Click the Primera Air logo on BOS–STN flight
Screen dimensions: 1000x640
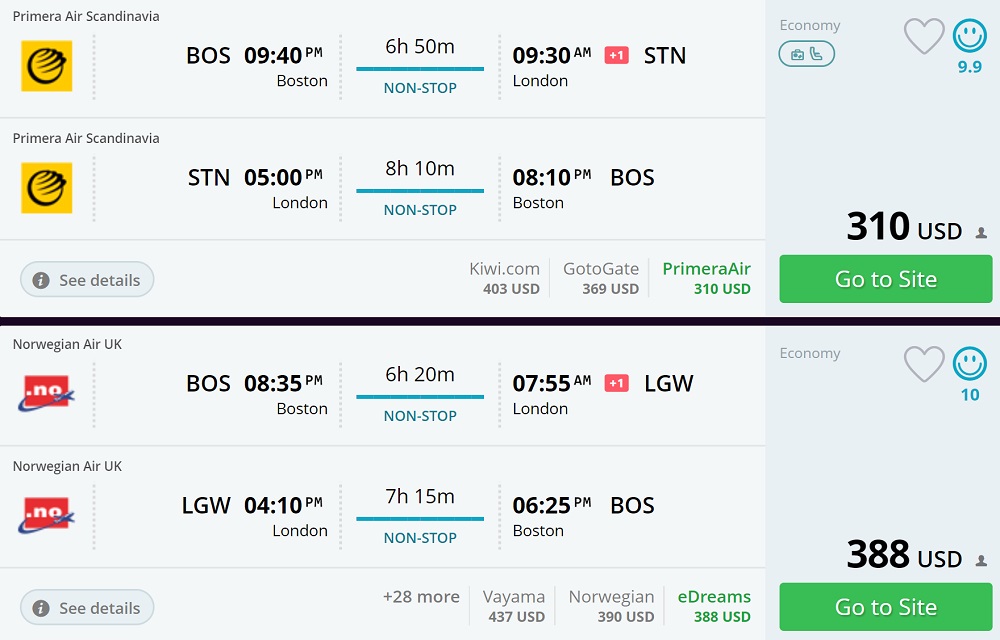point(46,66)
